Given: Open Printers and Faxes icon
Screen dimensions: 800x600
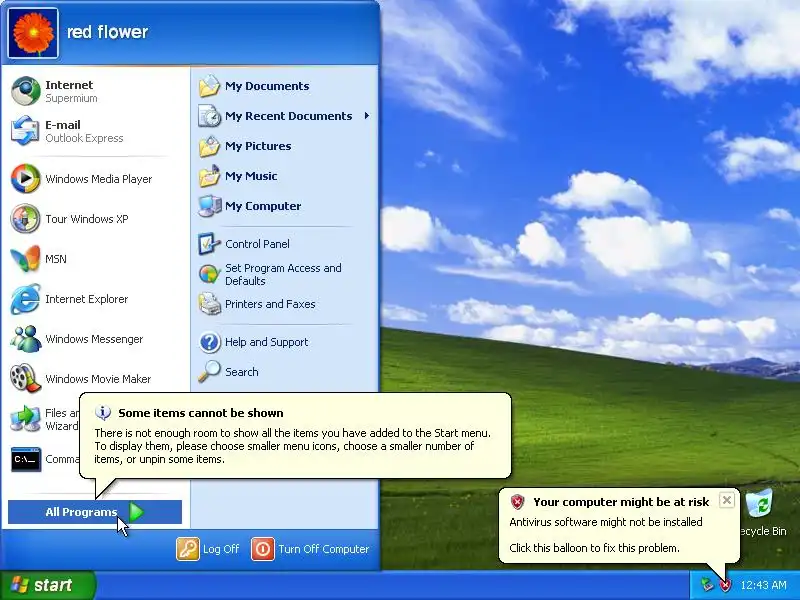Looking at the screenshot, I should (209, 304).
